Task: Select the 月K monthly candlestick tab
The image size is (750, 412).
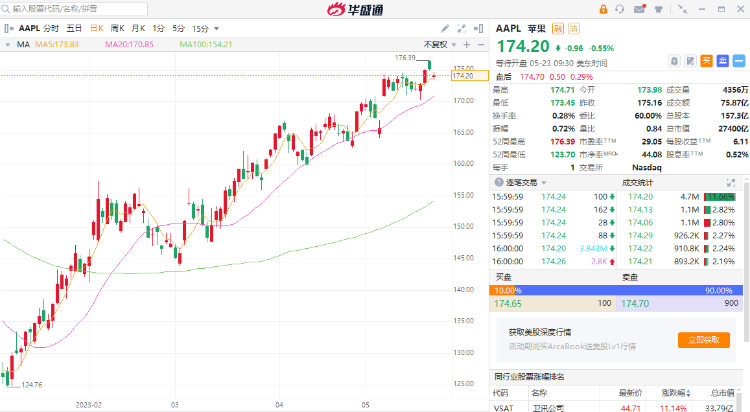Action: click(x=138, y=29)
